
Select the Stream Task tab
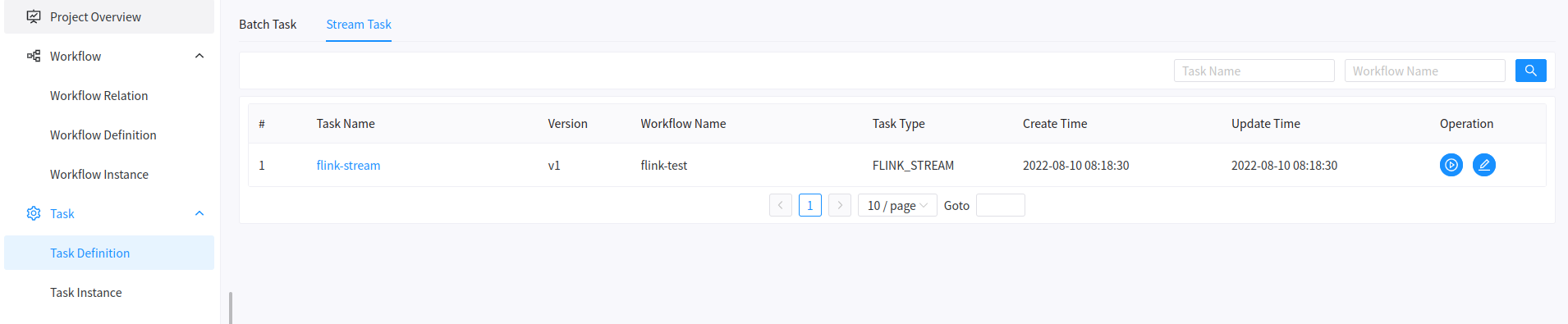tap(359, 25)
